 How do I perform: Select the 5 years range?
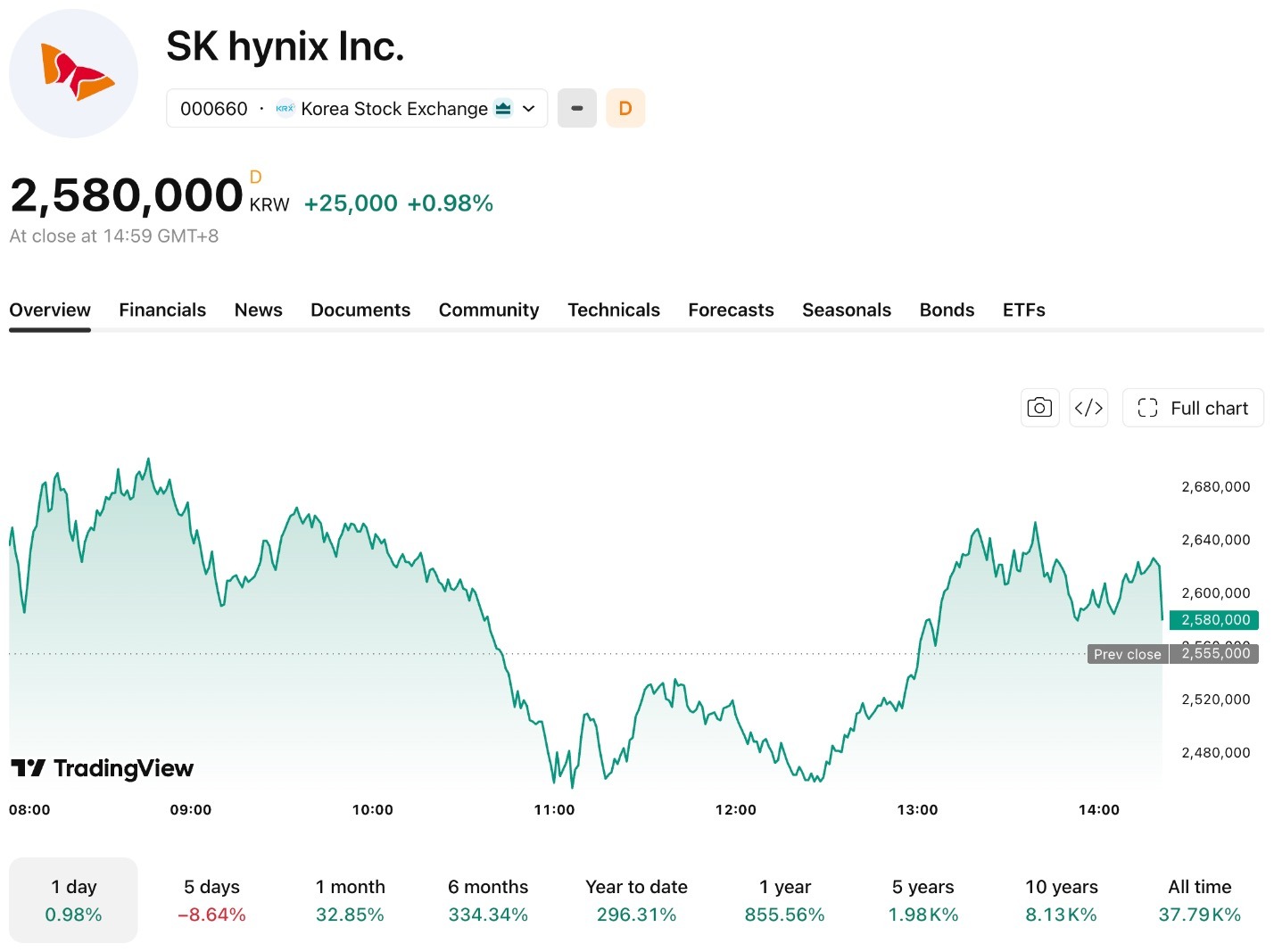pyautogui.click(x=923, y=900)
